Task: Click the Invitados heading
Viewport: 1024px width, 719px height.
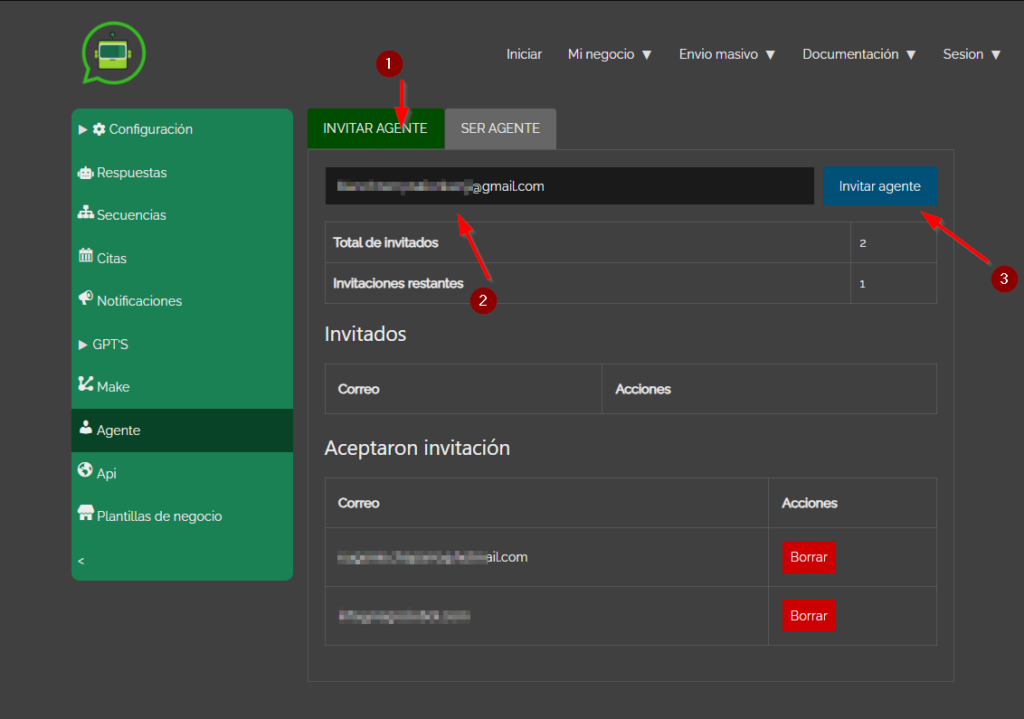Action: [x=365, y=334]
